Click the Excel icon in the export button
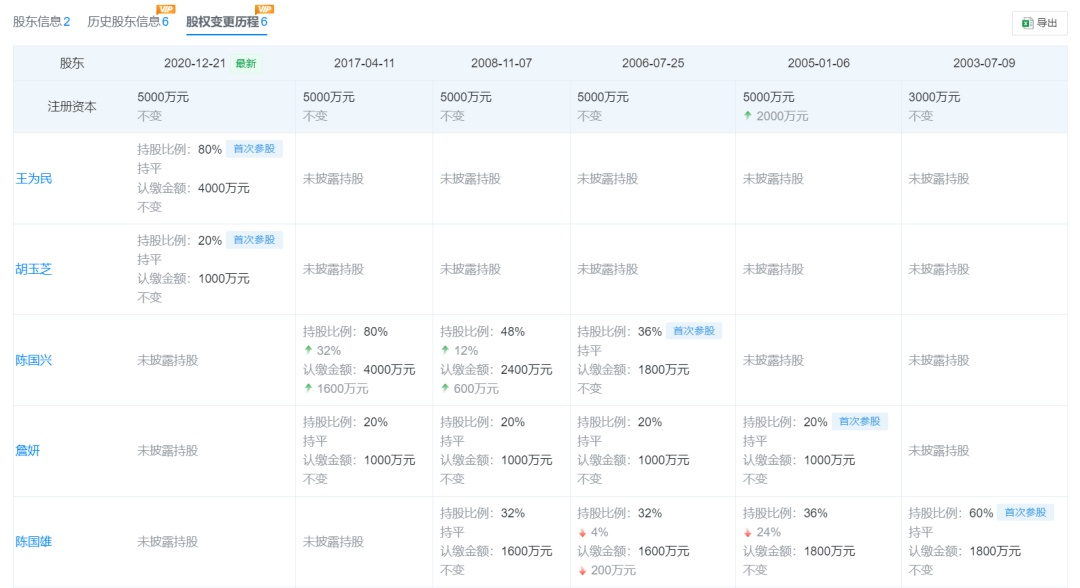Viewport: 1080px width, 588px height. [x=1026, y=23]
